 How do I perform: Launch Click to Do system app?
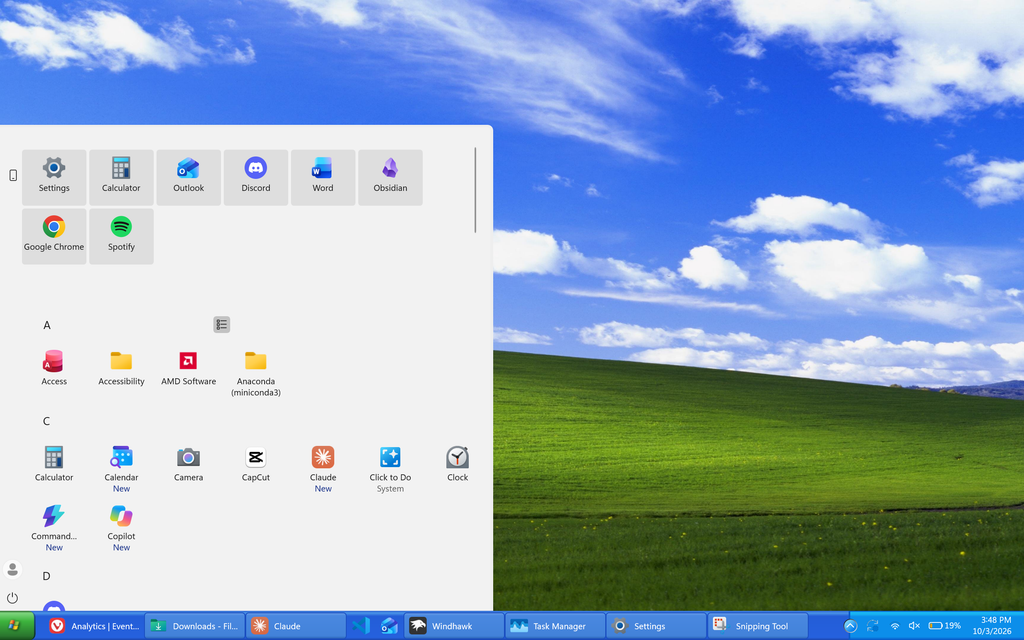click(391, 469)
